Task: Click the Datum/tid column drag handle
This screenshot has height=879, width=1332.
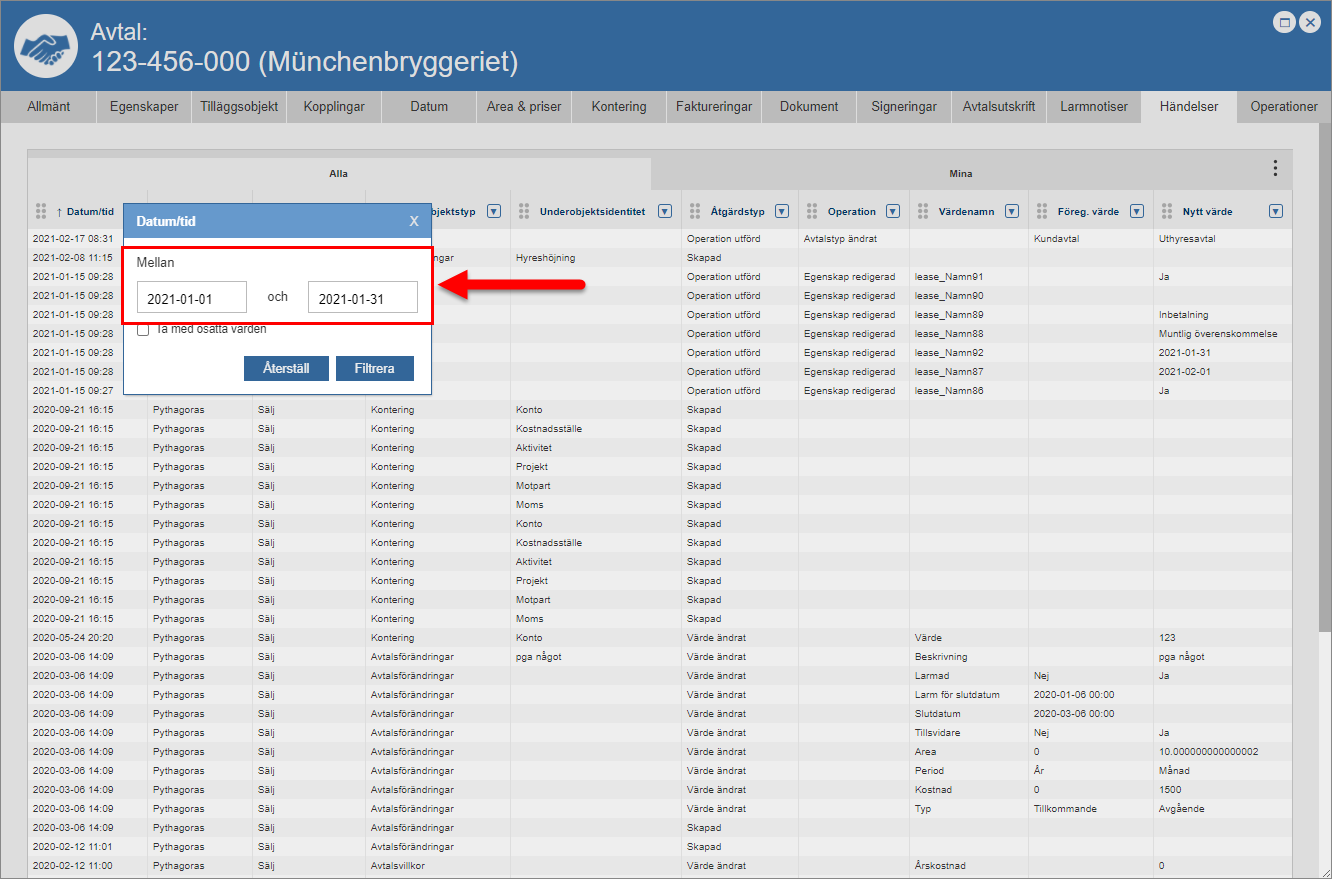Action: (41, 211)
